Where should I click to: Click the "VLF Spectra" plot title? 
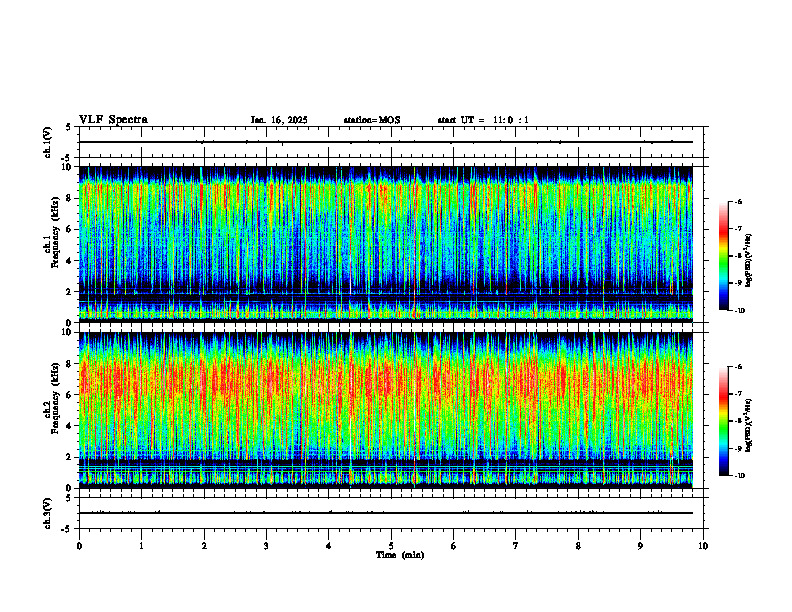[113, 120]
